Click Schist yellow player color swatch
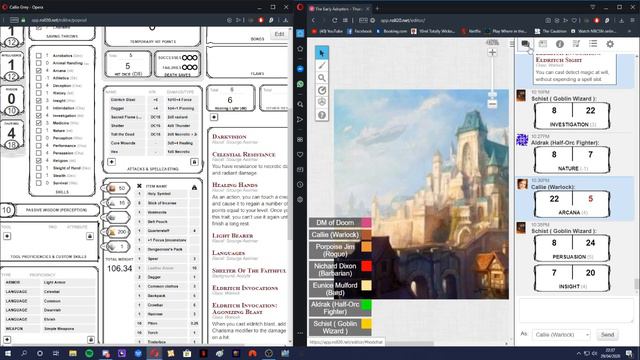This screenshot has height=360, width=640. tap(366, 324)
